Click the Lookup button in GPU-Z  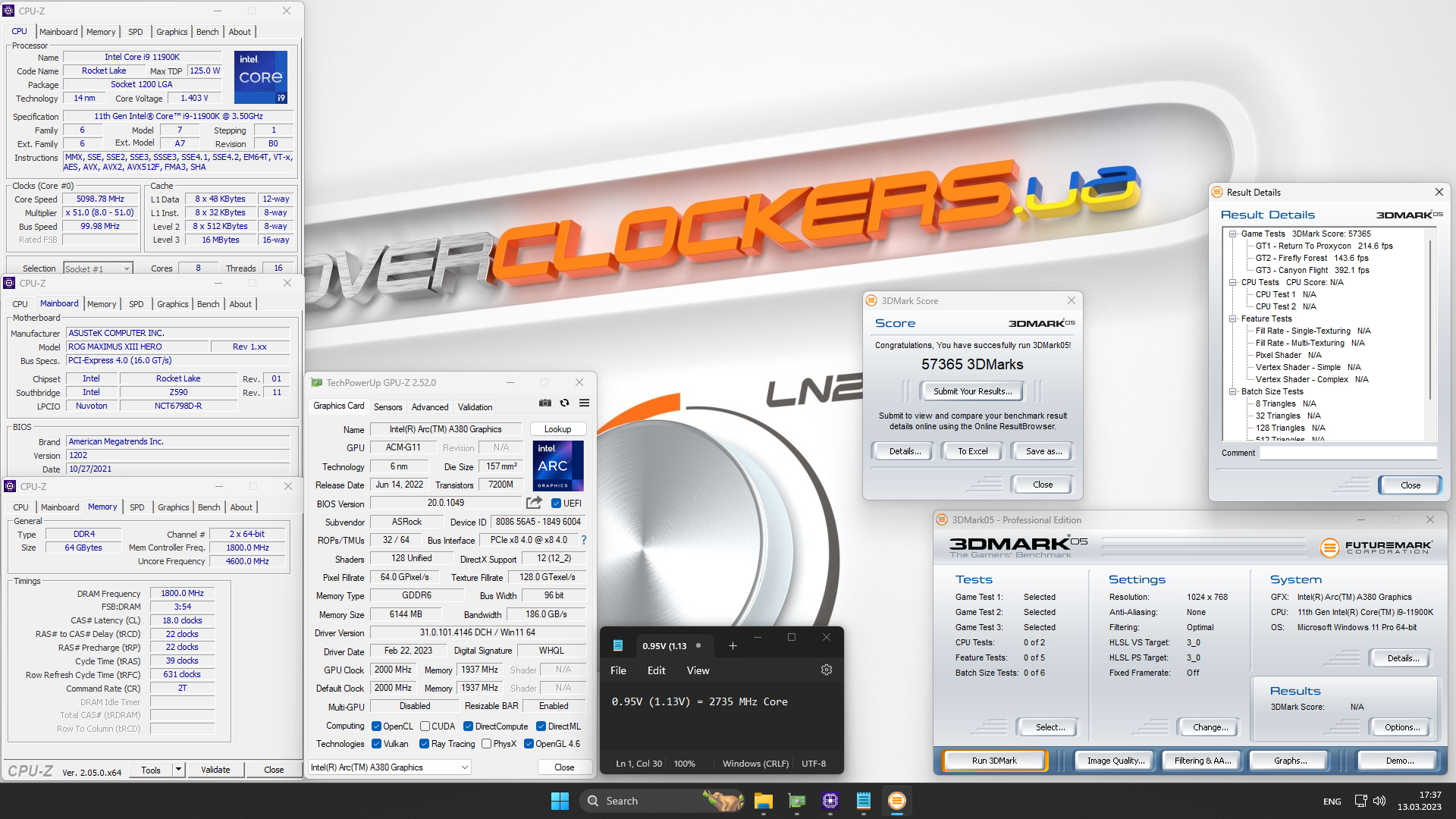click(x=557, y=429)
